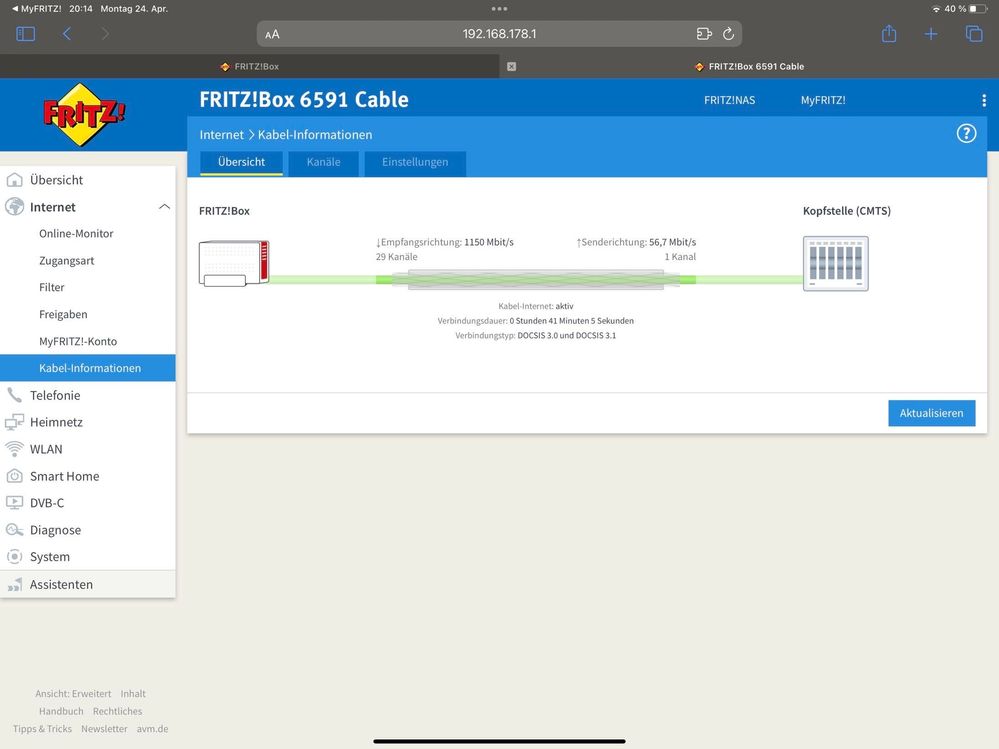This screenshot has width=999, height=749.
Task: Click the Diagnose stethoscope icon
Action: point(14,530)
